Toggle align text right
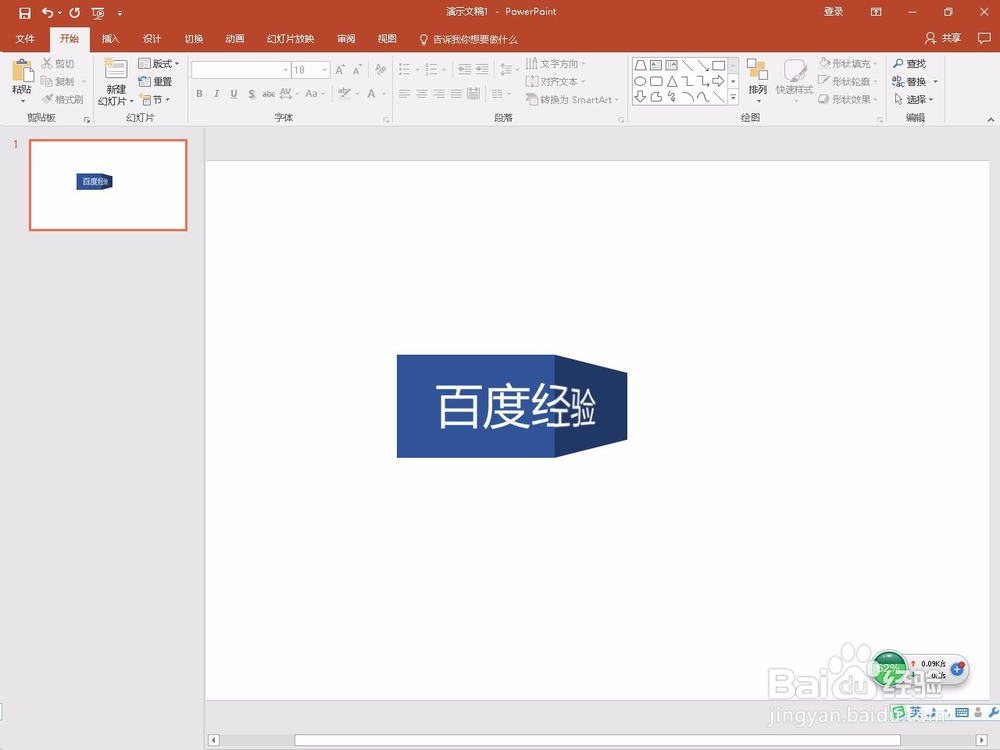1000x750 pixels. 439,94
